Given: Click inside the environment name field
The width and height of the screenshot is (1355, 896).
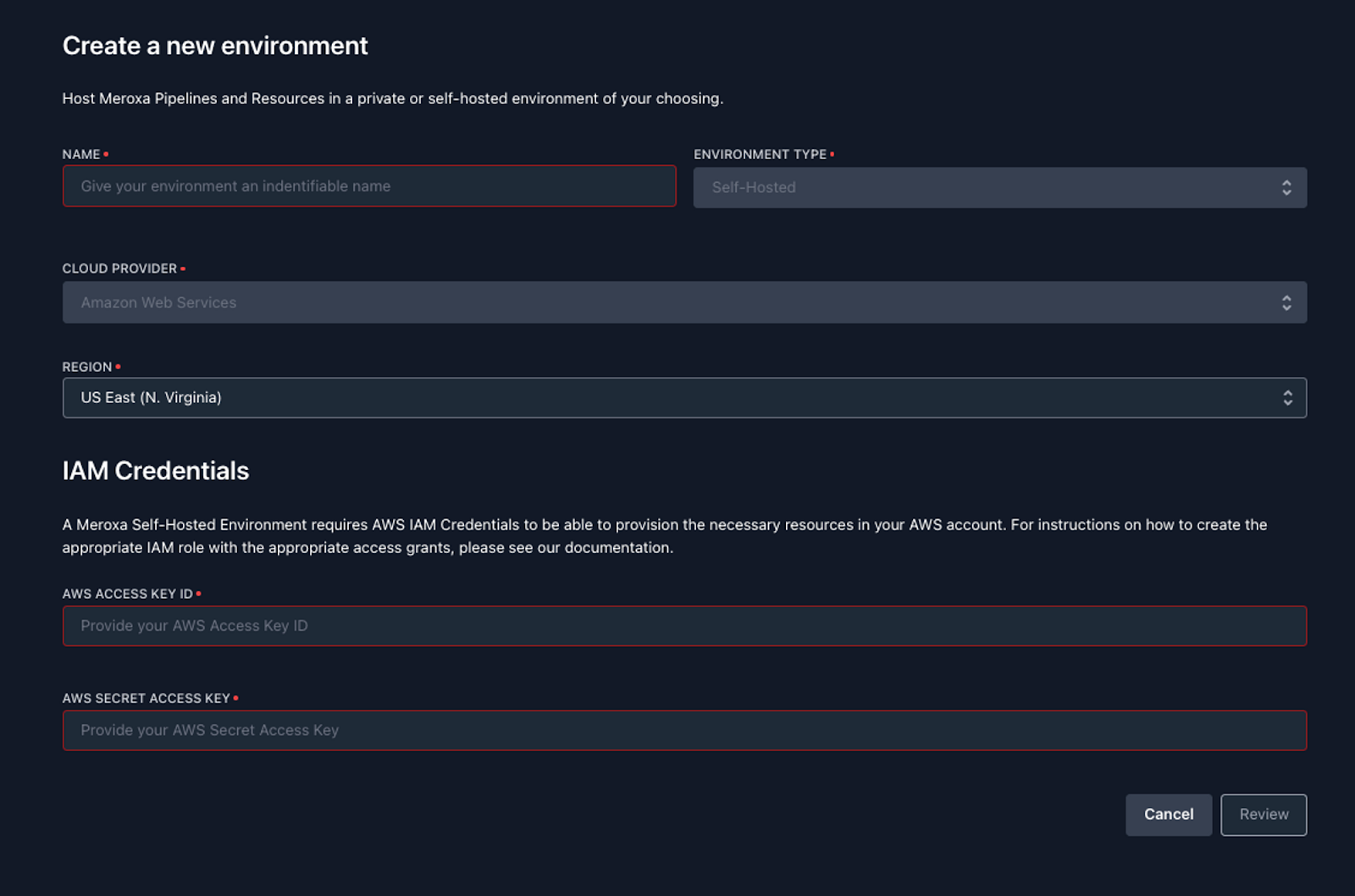Looking at the screenshot, I should 368,185.
